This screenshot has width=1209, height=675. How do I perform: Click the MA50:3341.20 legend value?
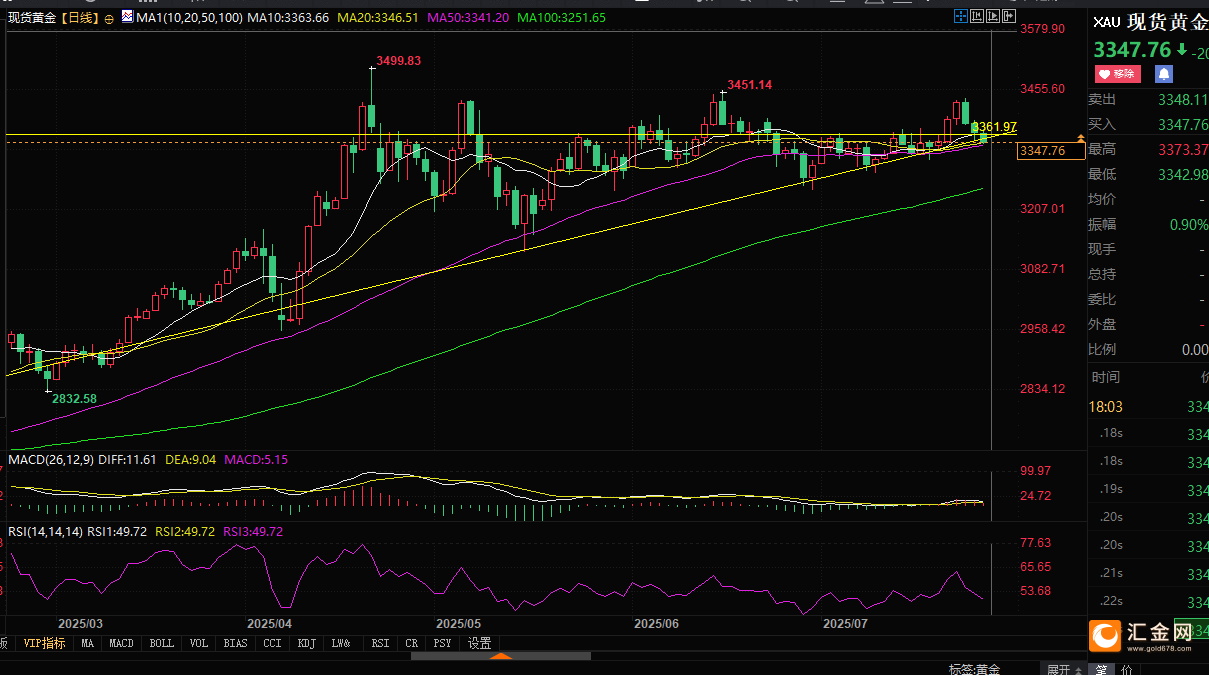click(468, 18)
